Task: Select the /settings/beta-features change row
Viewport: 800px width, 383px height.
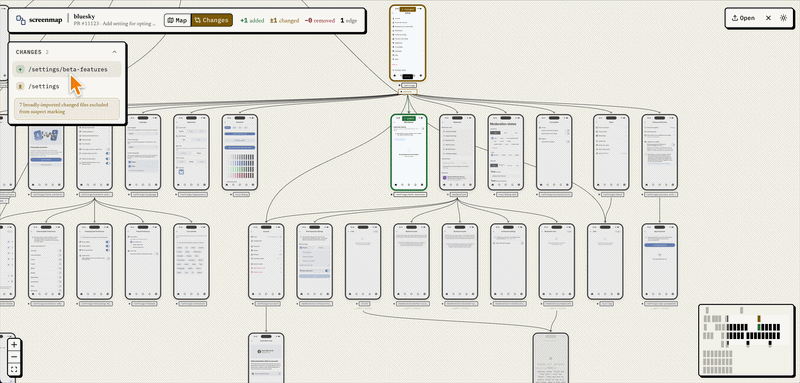Action: 67,69
